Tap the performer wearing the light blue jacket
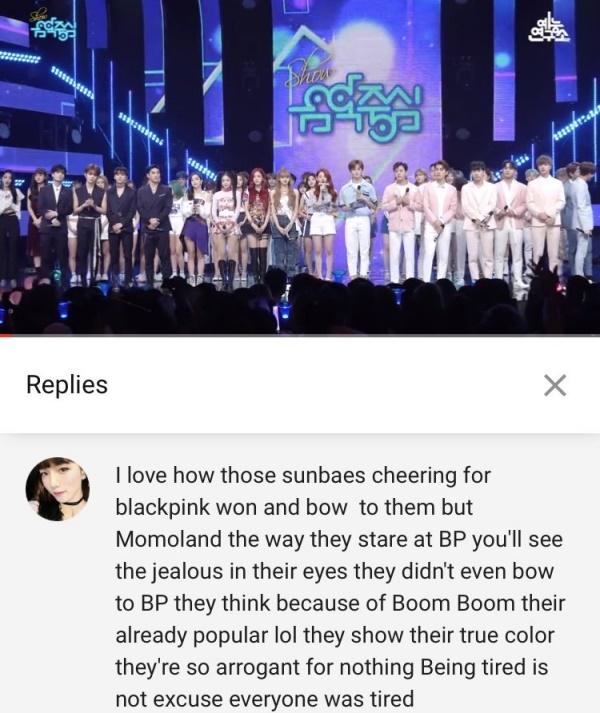This screenshot has height=713, width=600. [358, 216]
